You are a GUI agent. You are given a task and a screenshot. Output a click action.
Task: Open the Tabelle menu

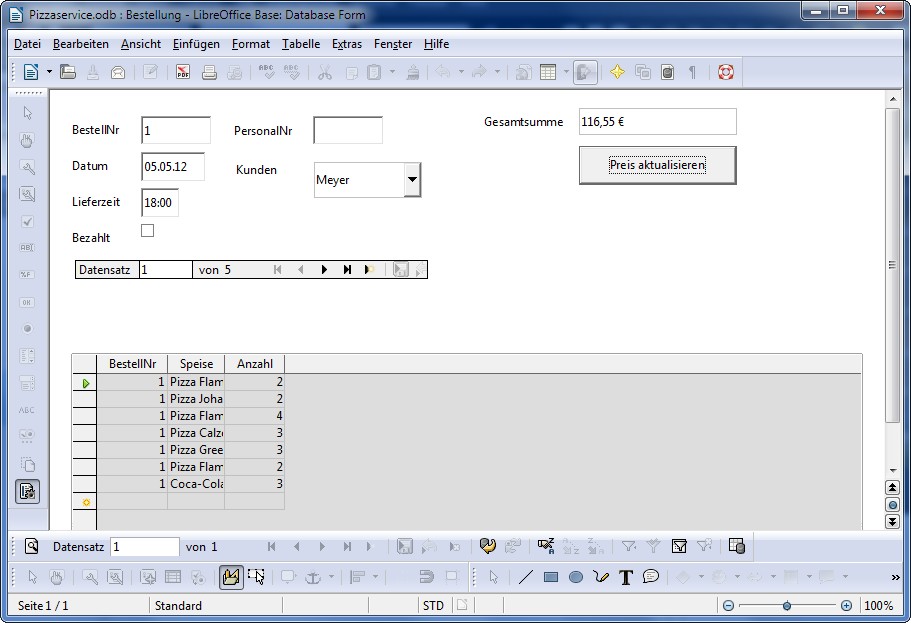click(x=301, y=44)
